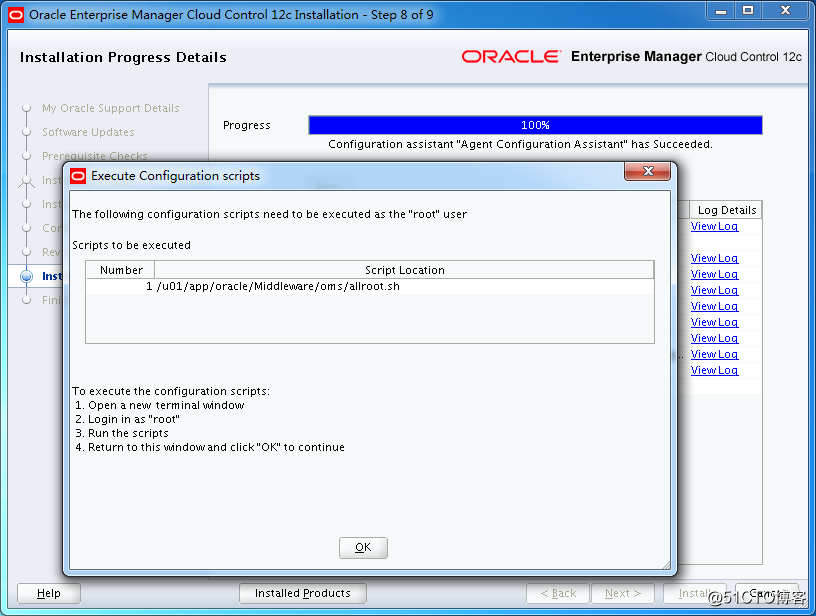
Task: Click OK in Execute Configuration scripts dialog
Action: point(363,547)
